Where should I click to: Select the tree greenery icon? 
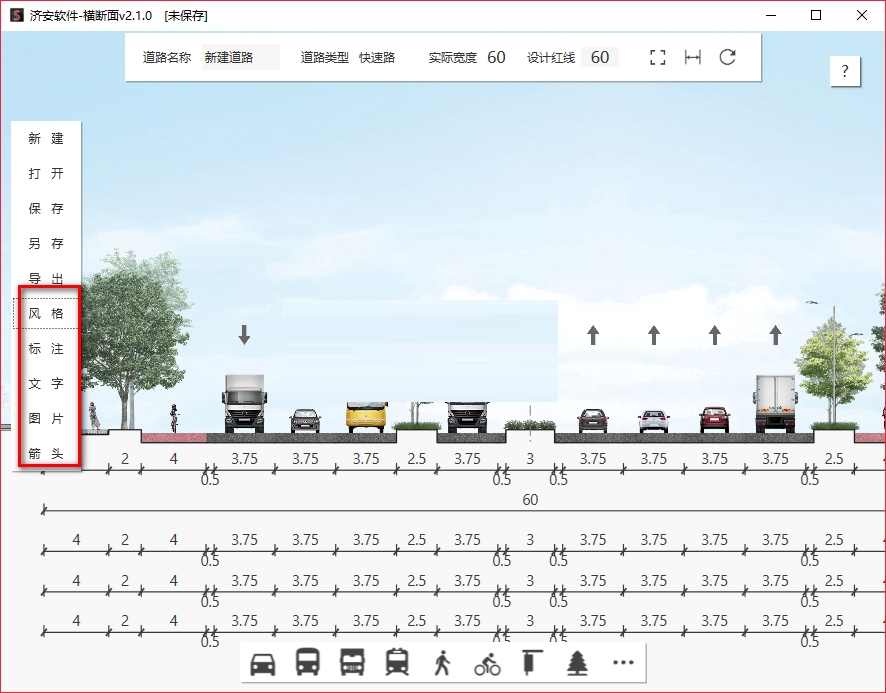coord(577,662)
